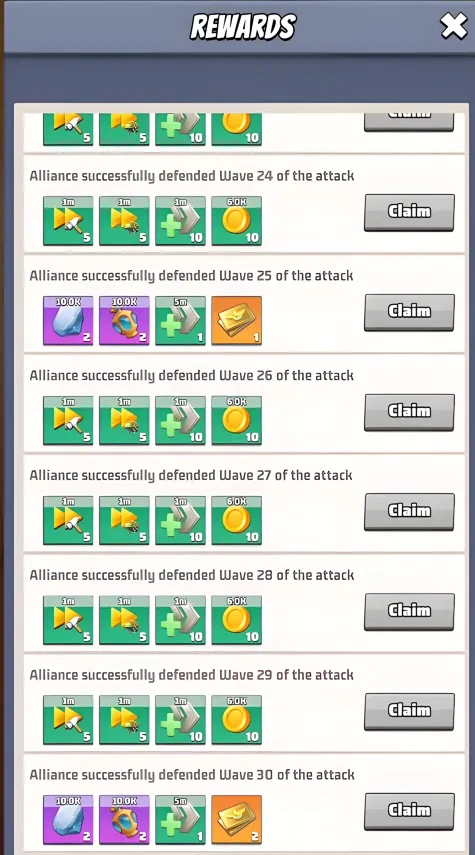Select the Wave 28 gold coin icon

(x=236, y=620)
